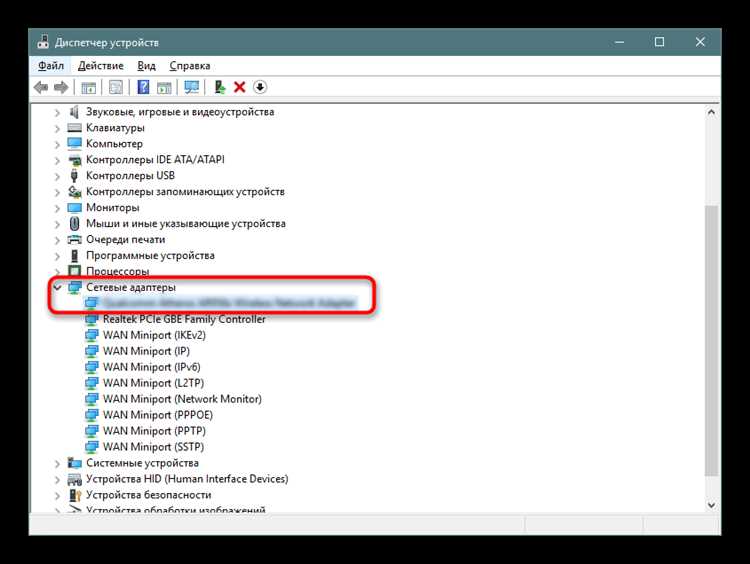The image size is (750, 564).
Task: Click the blue Help question mark toolbar icon
Action: pyautogui.click(x=146, y=88)
